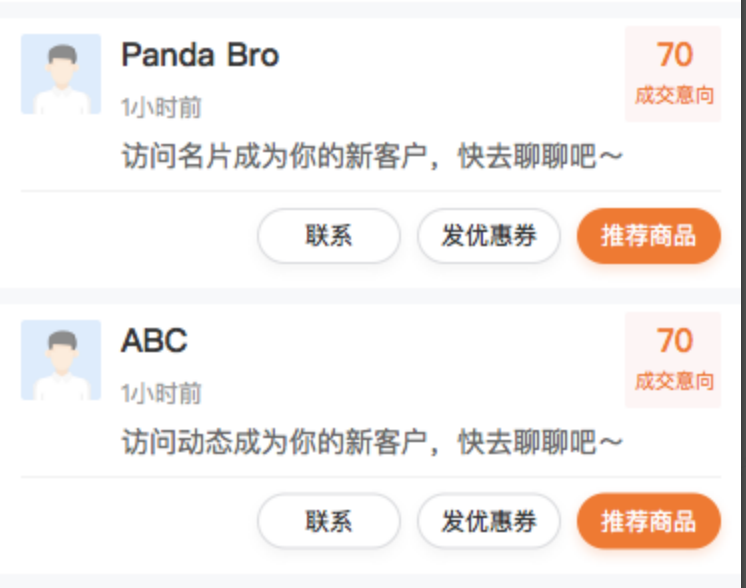Open the ABC customer name
This screenshot has width=746, height=588.
coord(154,340)
